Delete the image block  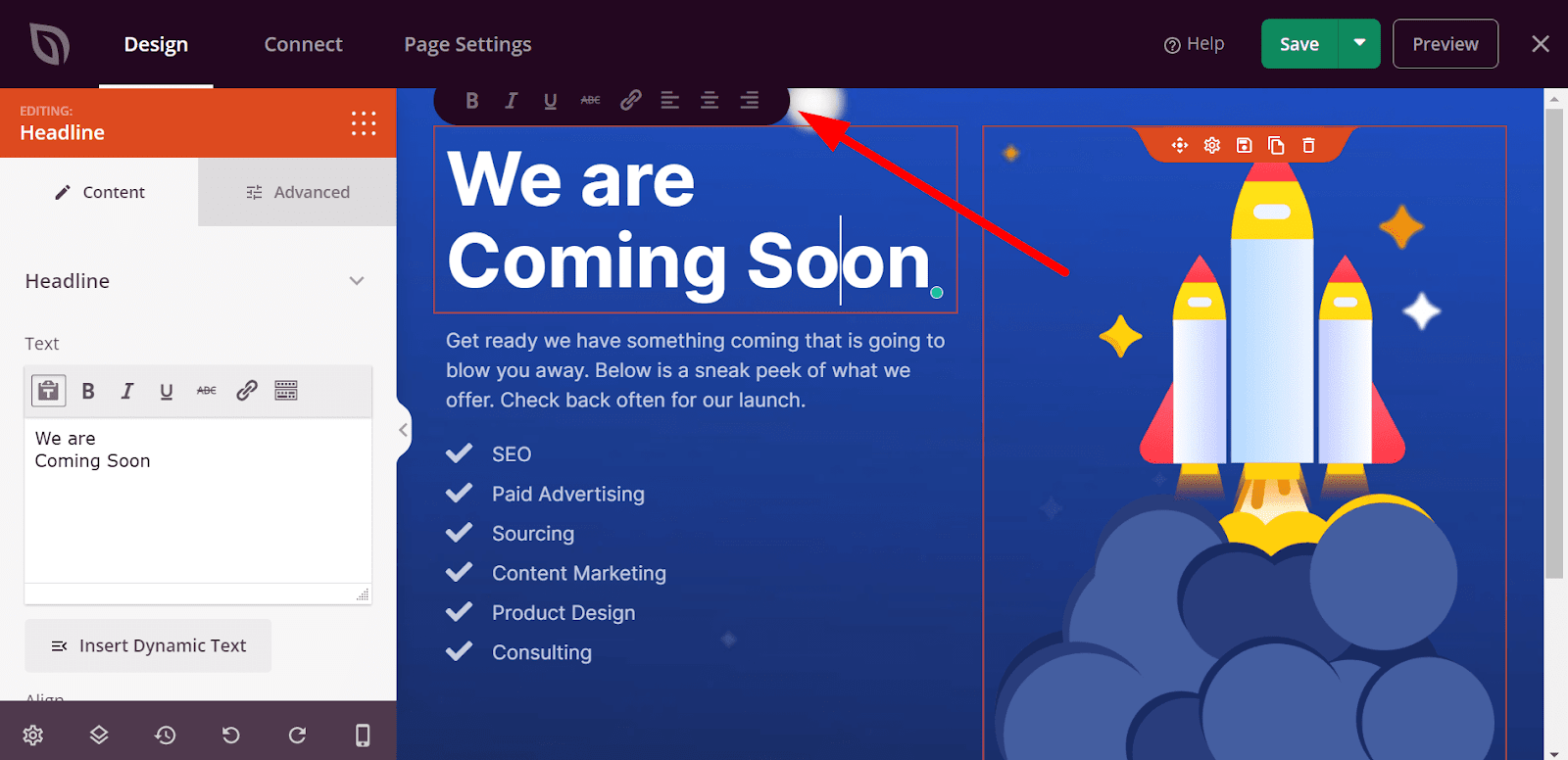click(1308, 145)
